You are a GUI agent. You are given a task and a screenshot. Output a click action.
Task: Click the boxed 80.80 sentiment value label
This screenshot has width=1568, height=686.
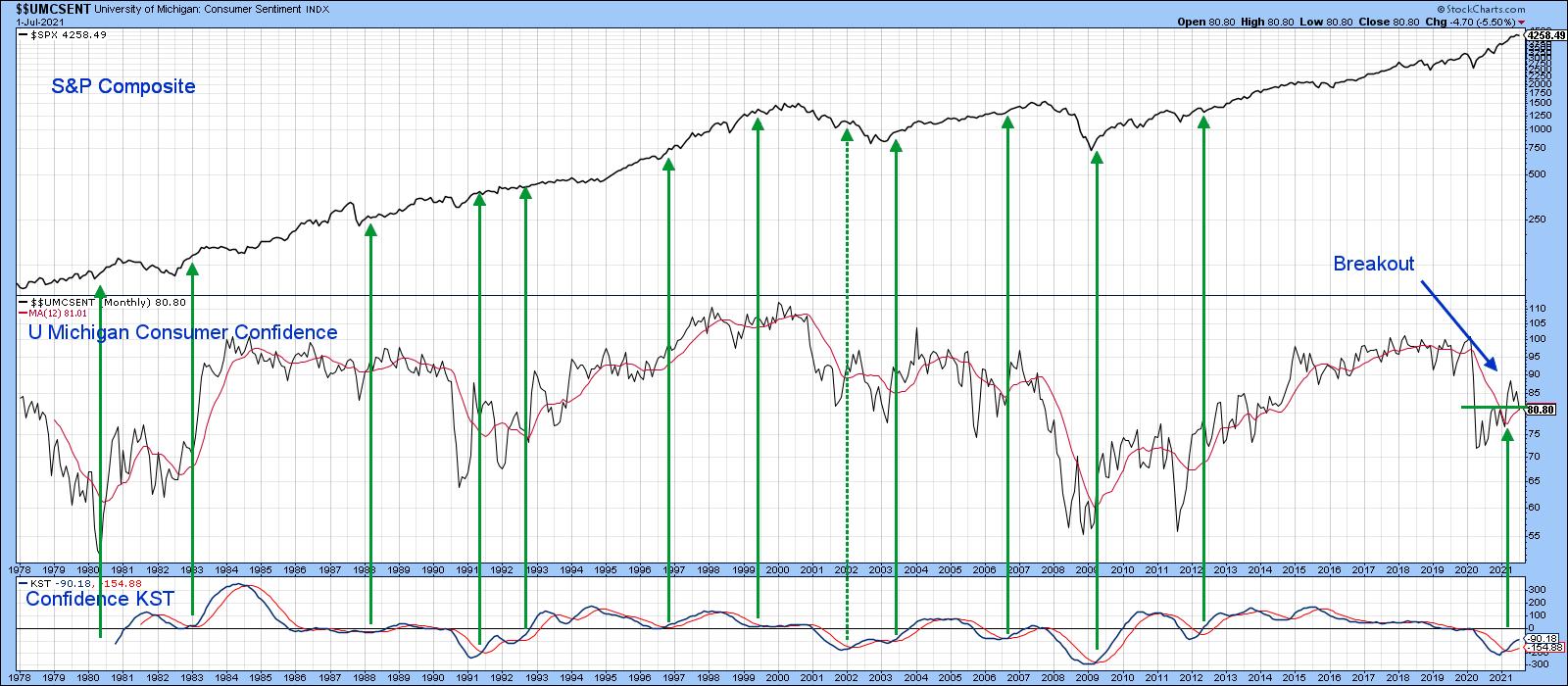pos(1543,410)
